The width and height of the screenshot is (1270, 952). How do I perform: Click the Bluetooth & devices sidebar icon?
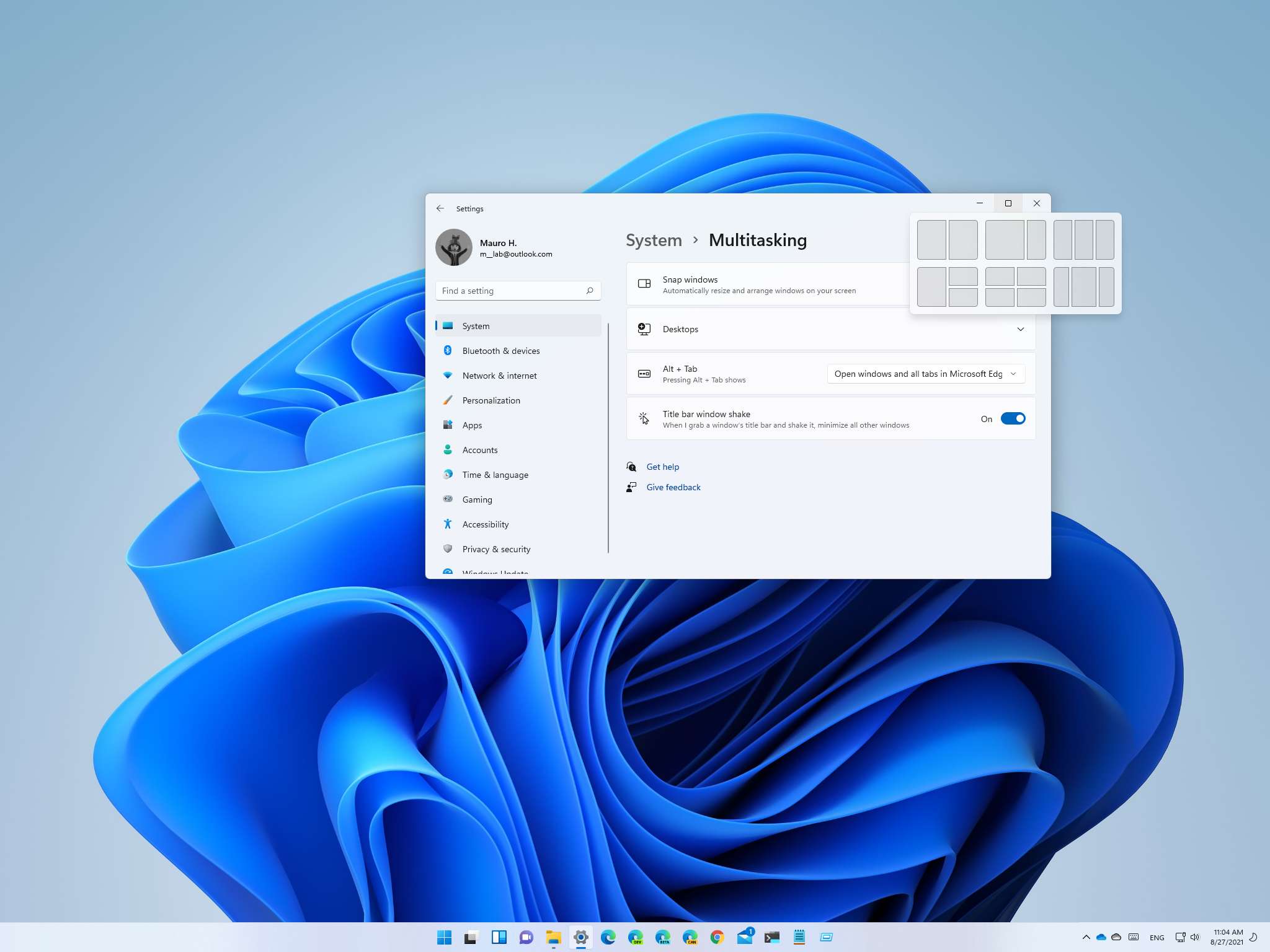tap(449, 350)
